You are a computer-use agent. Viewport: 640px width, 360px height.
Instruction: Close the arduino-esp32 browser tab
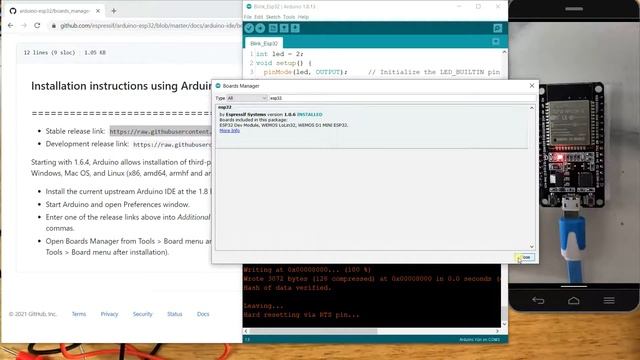pos(98,11)
